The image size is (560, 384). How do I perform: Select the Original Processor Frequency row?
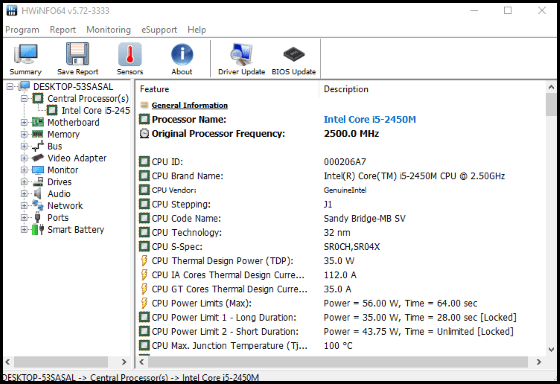click(x=342, y=134)
